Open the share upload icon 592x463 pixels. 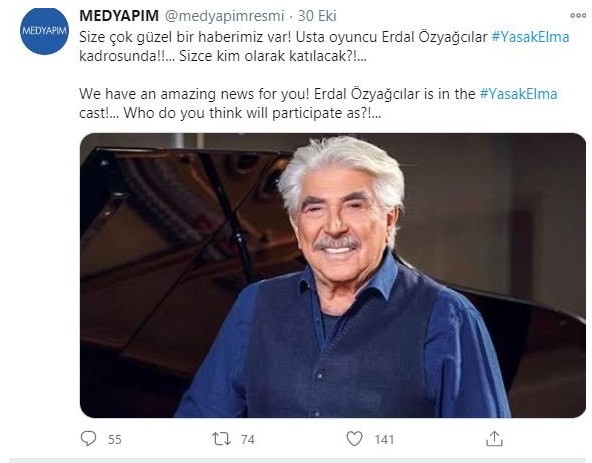pos(494,439)
